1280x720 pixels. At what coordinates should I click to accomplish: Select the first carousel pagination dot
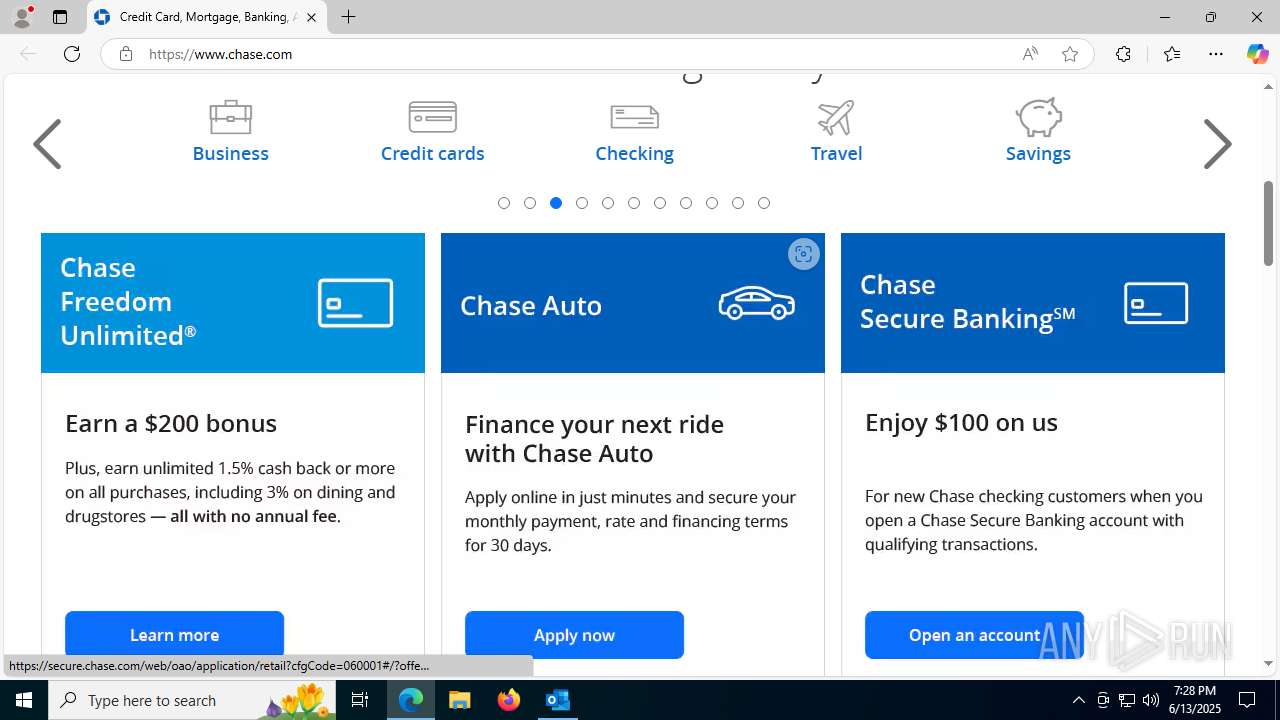pyautogui.click(x=504, y=203)
